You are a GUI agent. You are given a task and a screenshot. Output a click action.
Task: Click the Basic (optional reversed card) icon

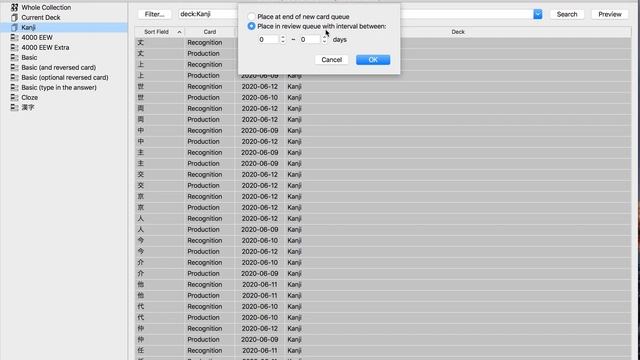pyautogui.click(x=14, y=78)
